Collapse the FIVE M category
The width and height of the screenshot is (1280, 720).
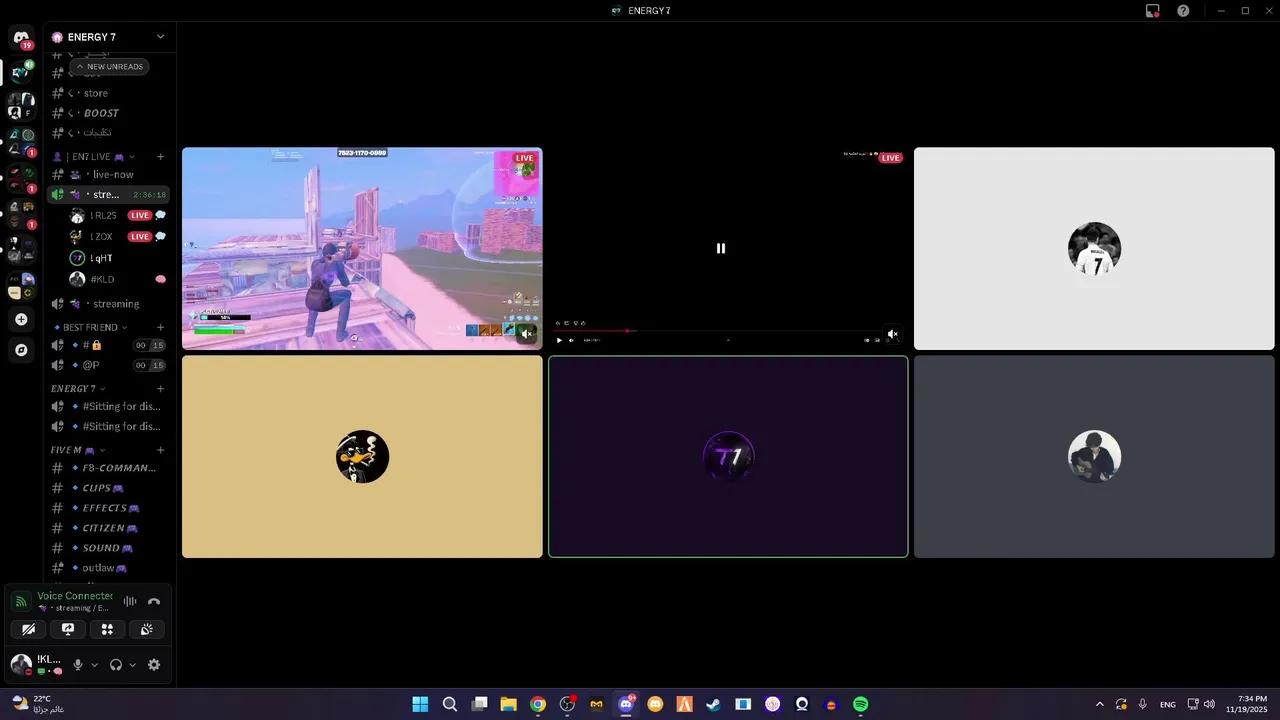(x=77, y=450)
